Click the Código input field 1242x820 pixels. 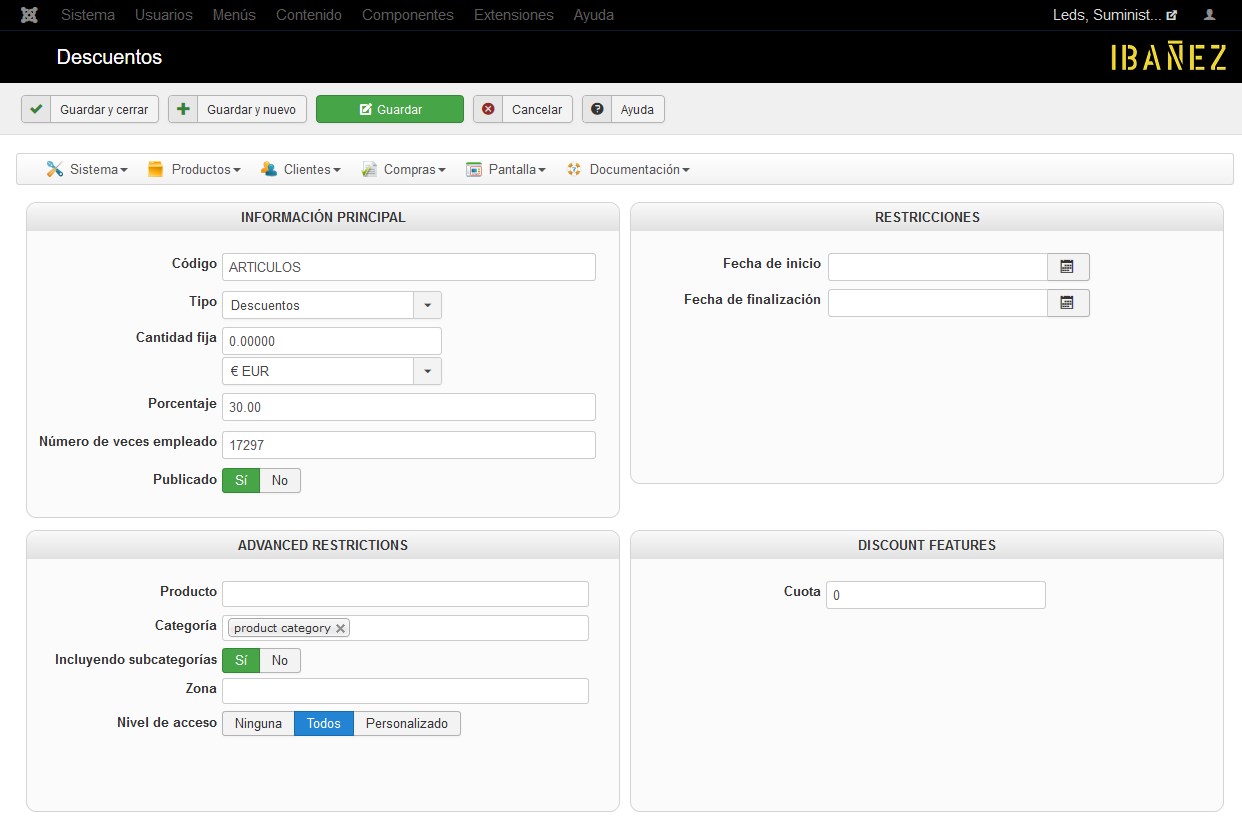click(x=409, y=267)
